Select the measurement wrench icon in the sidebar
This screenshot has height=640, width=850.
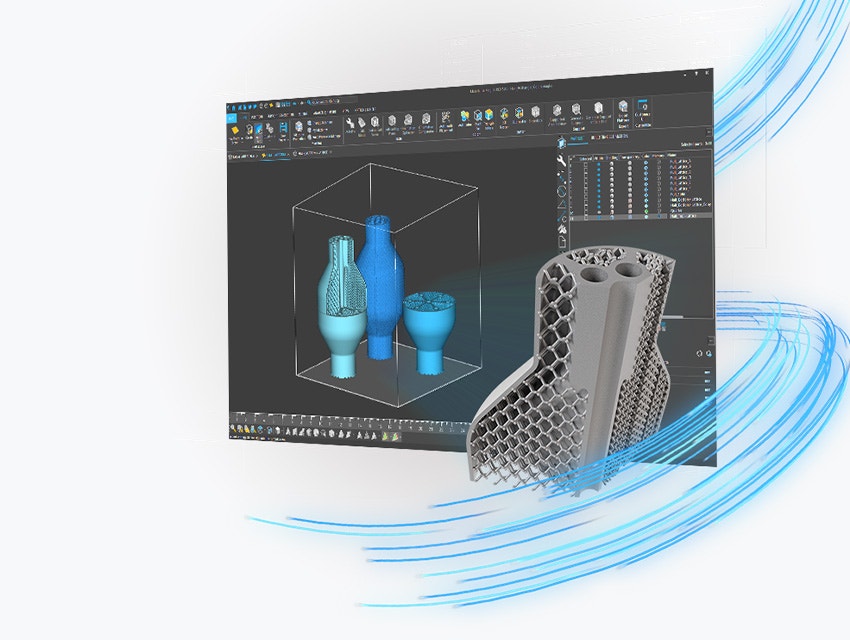(561, 159)
